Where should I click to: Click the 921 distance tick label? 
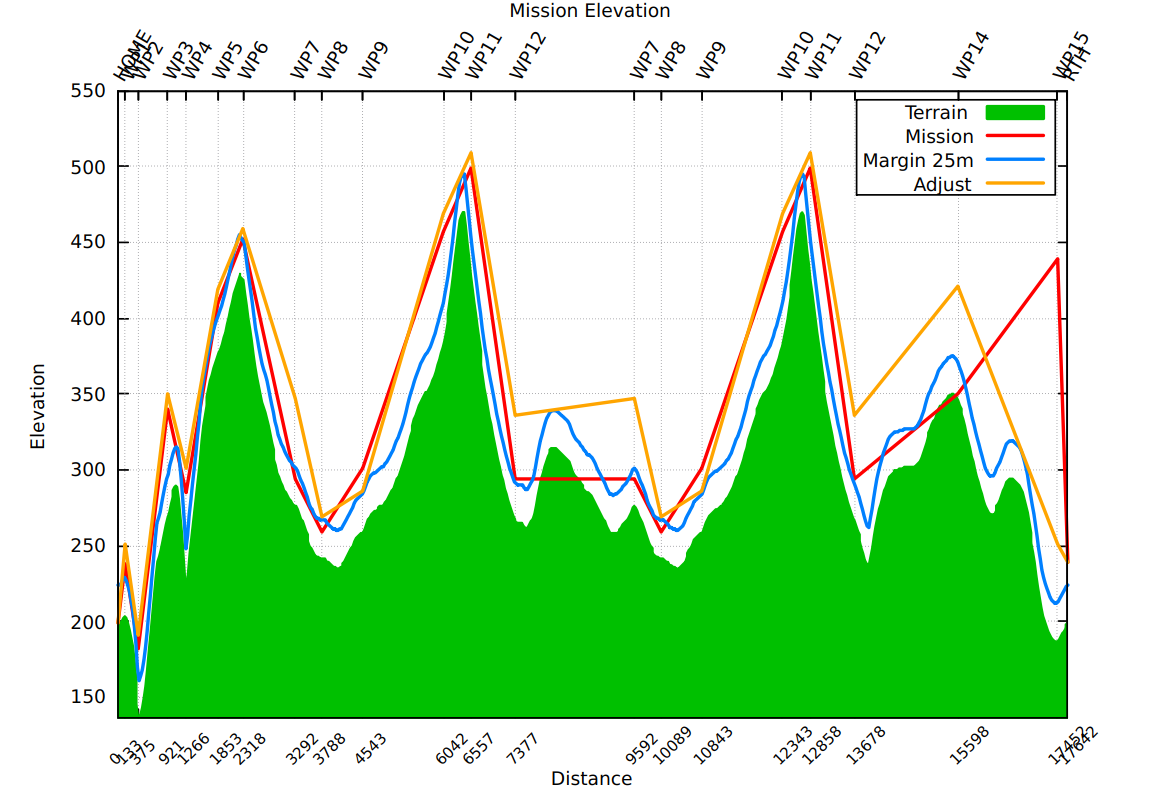171,753
